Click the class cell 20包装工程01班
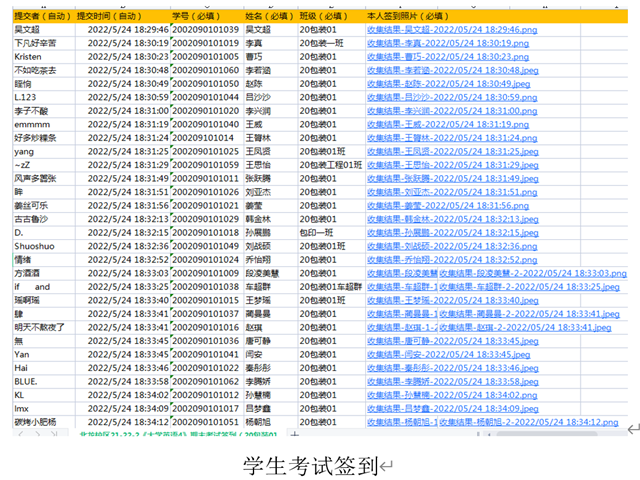640x480 pixels. [331, 164]
